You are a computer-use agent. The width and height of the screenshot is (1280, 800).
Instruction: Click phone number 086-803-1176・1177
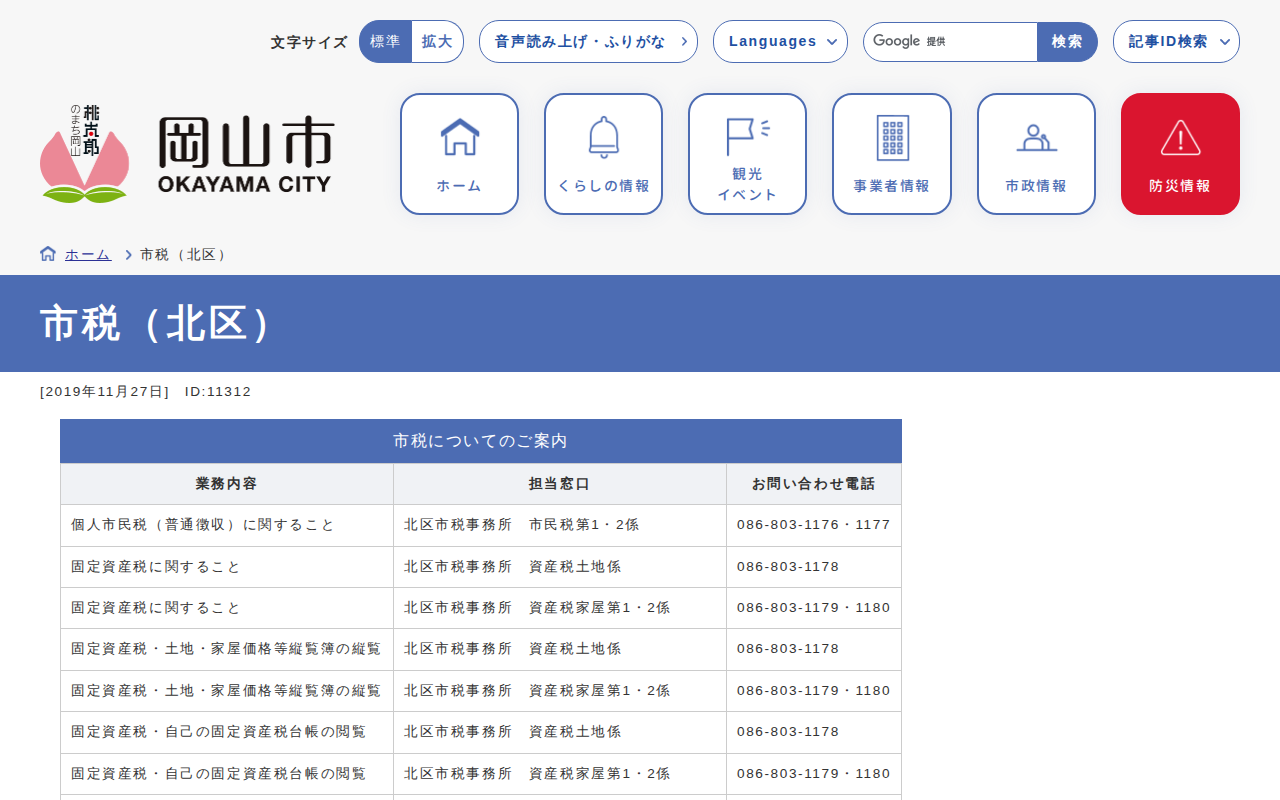click(813, 525)
